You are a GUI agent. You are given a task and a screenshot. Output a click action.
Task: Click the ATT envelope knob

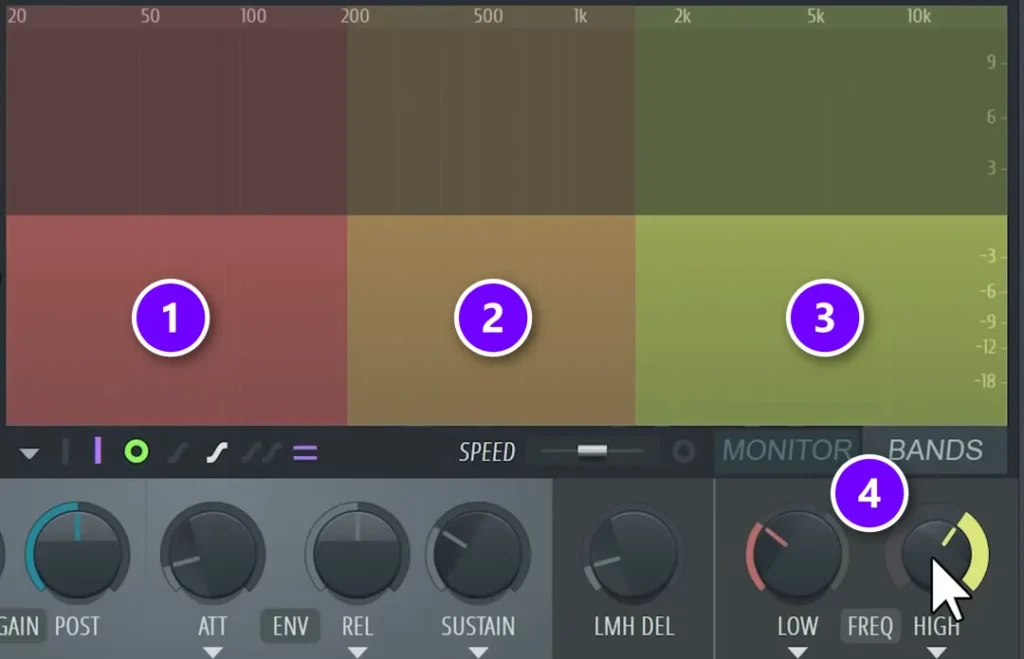[x=213, y=554]
